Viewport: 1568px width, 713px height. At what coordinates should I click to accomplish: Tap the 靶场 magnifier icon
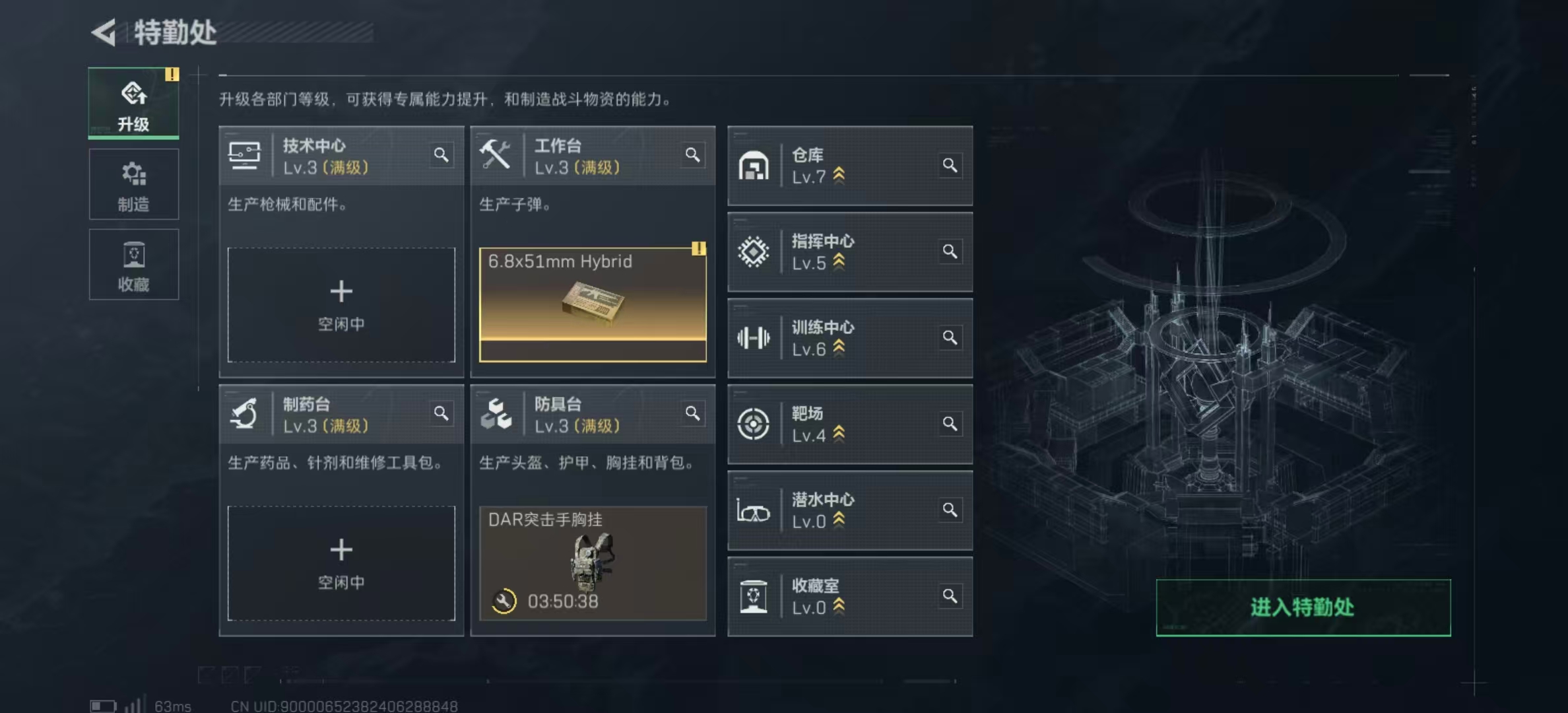pyautogui.click(x=950, y=424)
